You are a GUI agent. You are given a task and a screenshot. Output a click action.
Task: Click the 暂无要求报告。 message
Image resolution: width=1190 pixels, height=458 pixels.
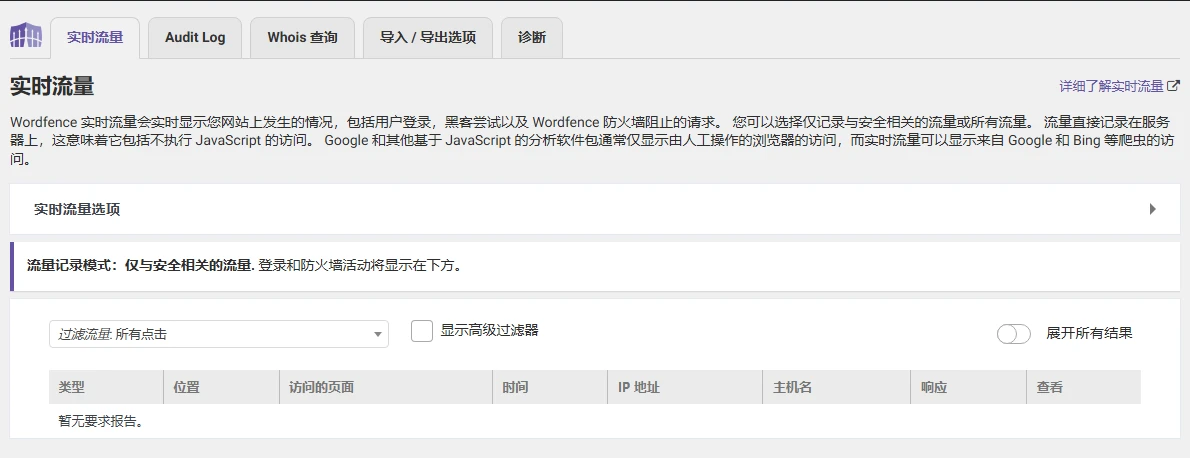click(x=101, y=422)
